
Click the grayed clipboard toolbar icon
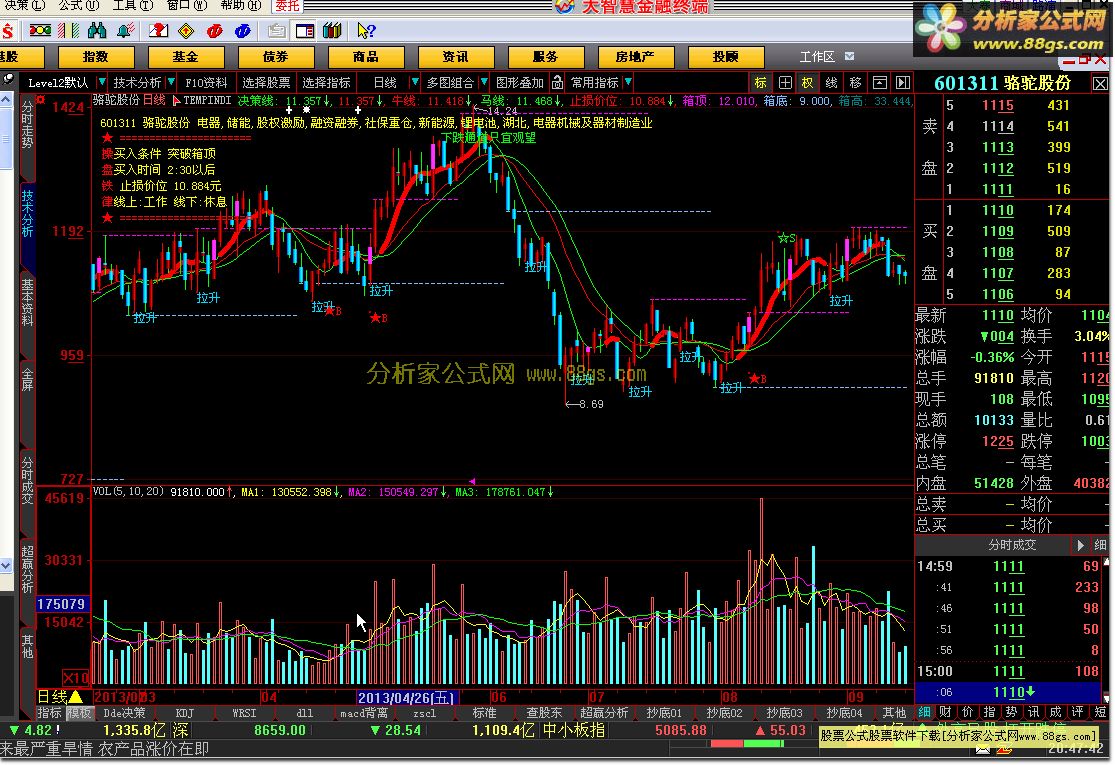[x=277, y=31]
